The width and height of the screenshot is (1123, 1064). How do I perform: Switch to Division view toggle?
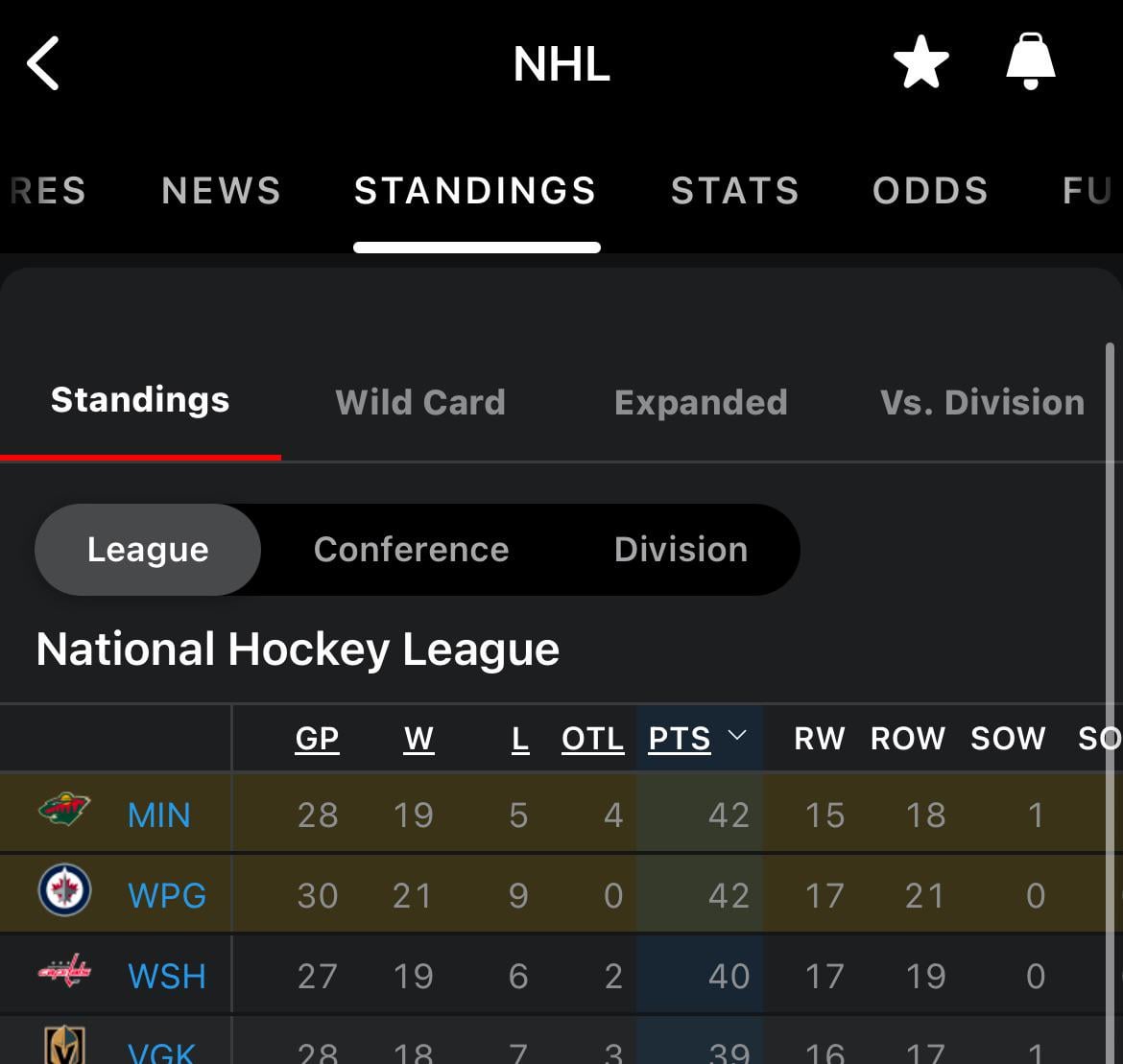tap(681, 550)
